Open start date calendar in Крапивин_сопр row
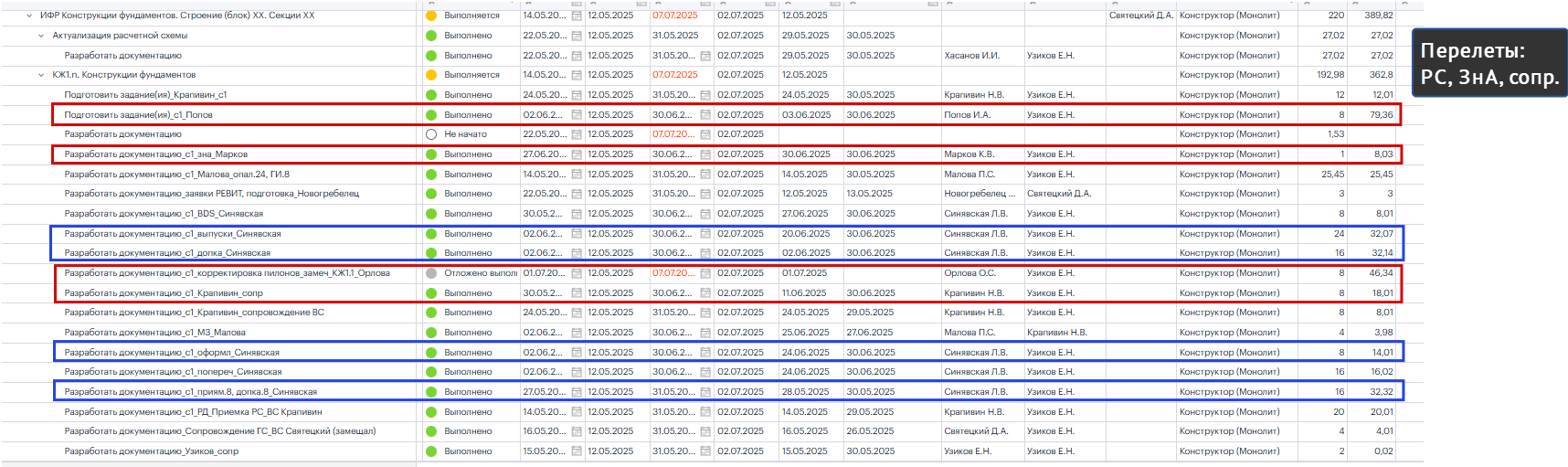Image resolution: width=1568 pixels, height=467 pixels. point(577,293)
